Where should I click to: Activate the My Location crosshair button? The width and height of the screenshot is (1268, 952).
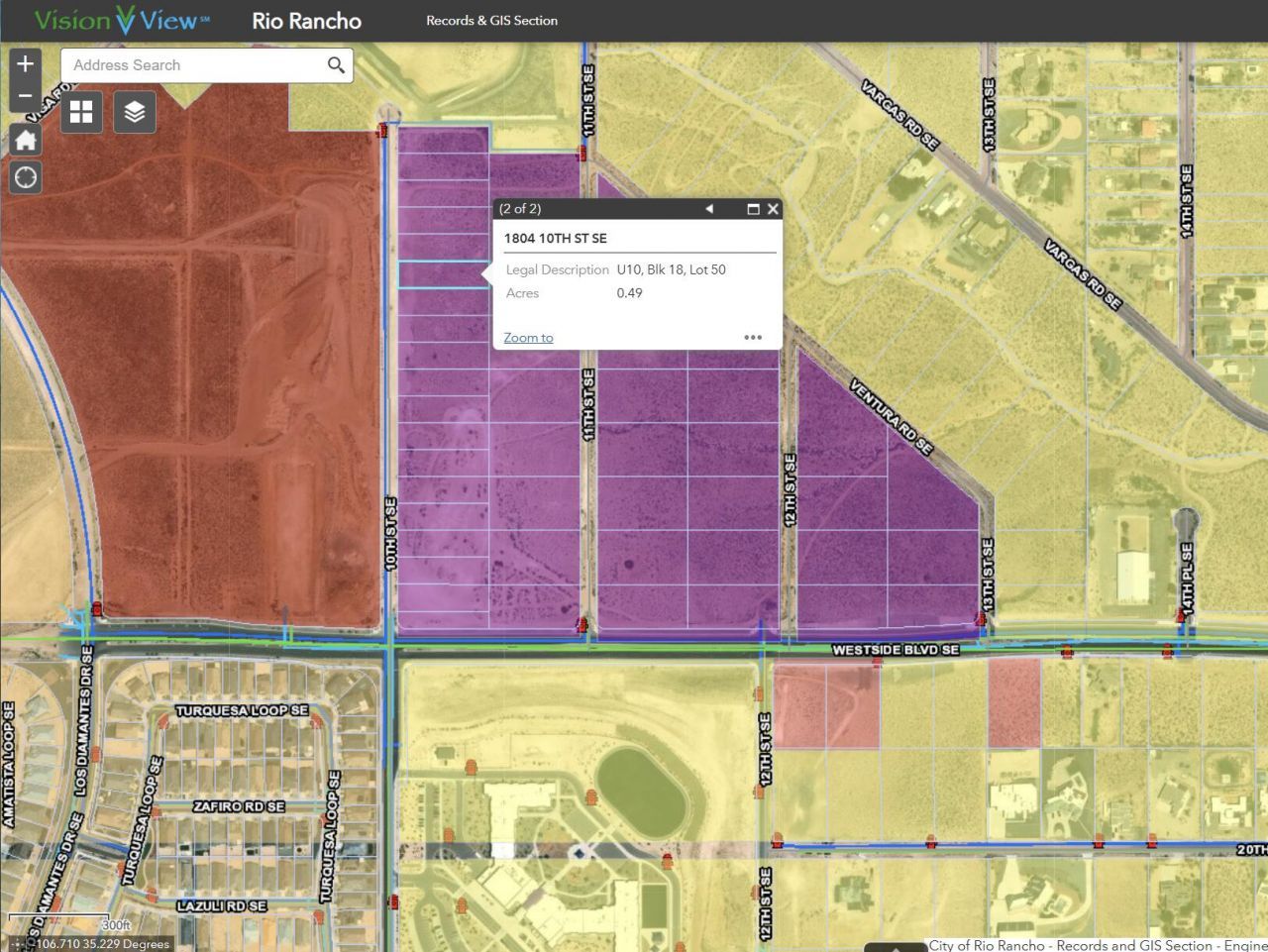pos(26,177)
